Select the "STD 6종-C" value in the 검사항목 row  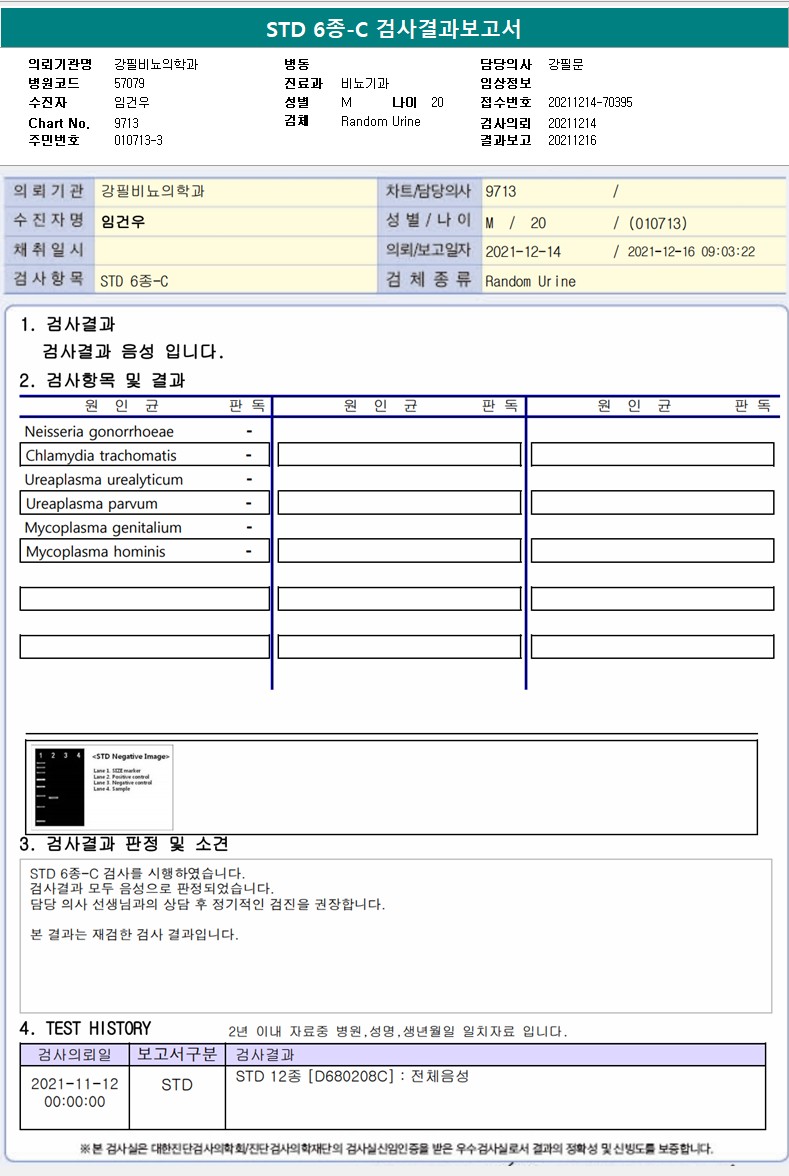pyautogui.click(x=134, y=281)
